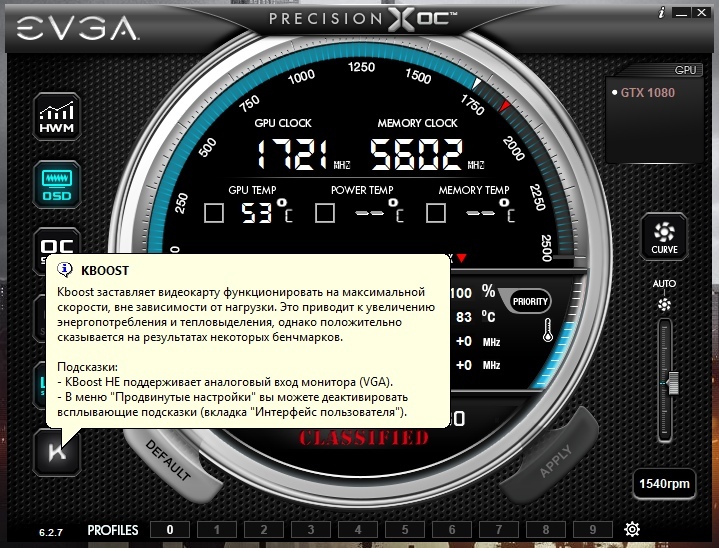Click the CLASSIFIED red label

coord(364,438)
